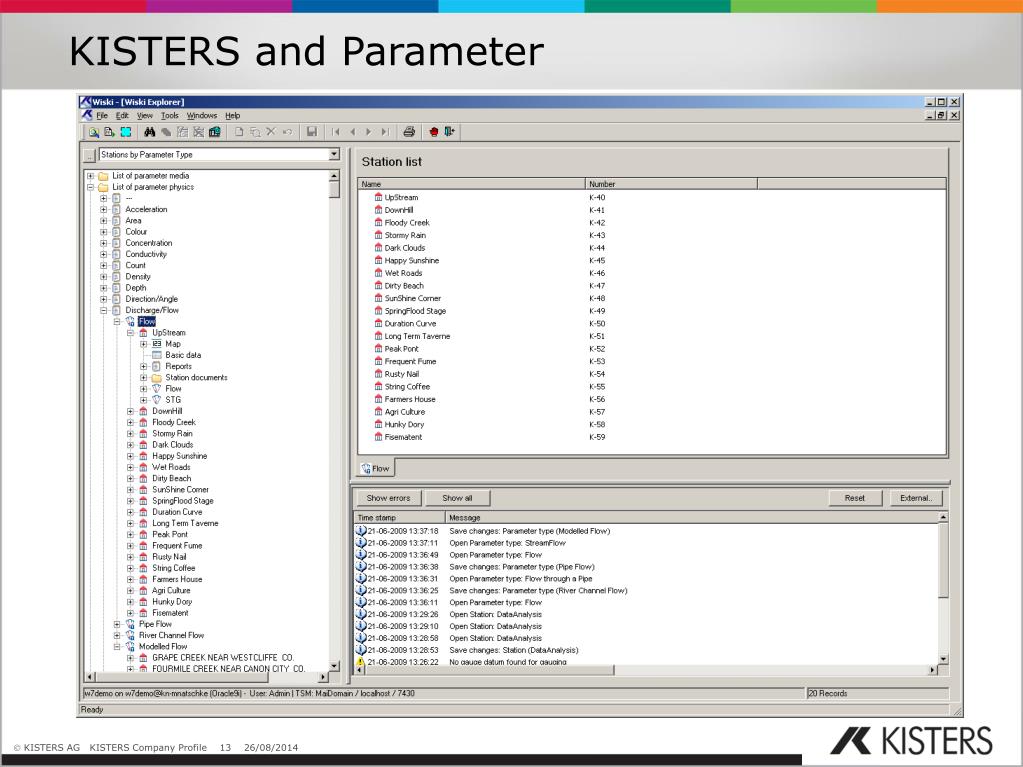Click the Show all button
Screen dimensions: 1023x767
coord(457,498)
